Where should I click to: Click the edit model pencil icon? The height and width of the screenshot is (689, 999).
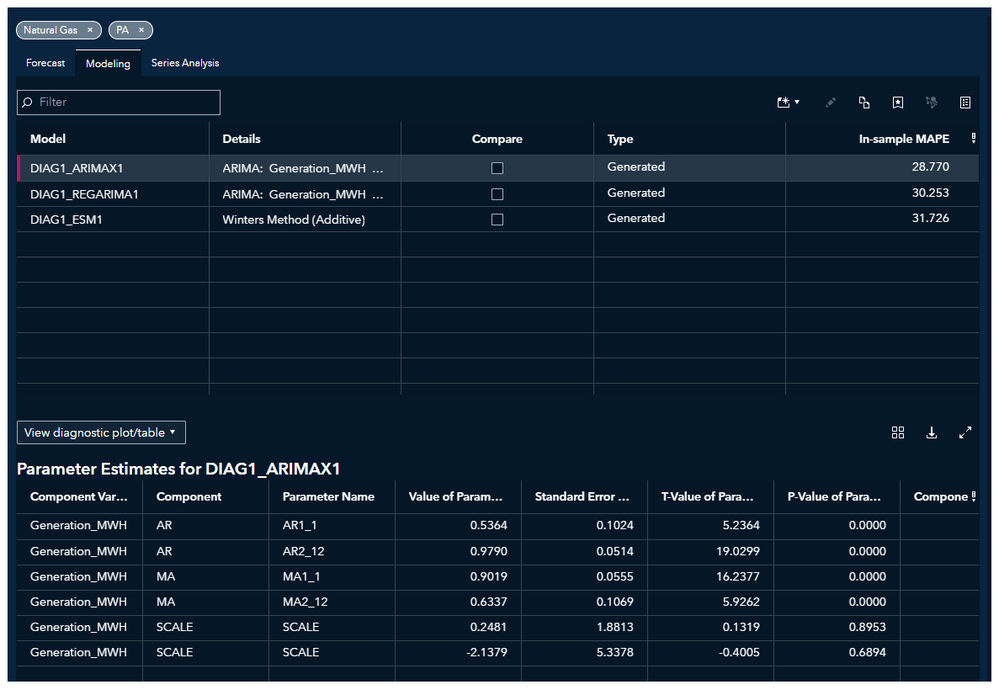(830, 102)
